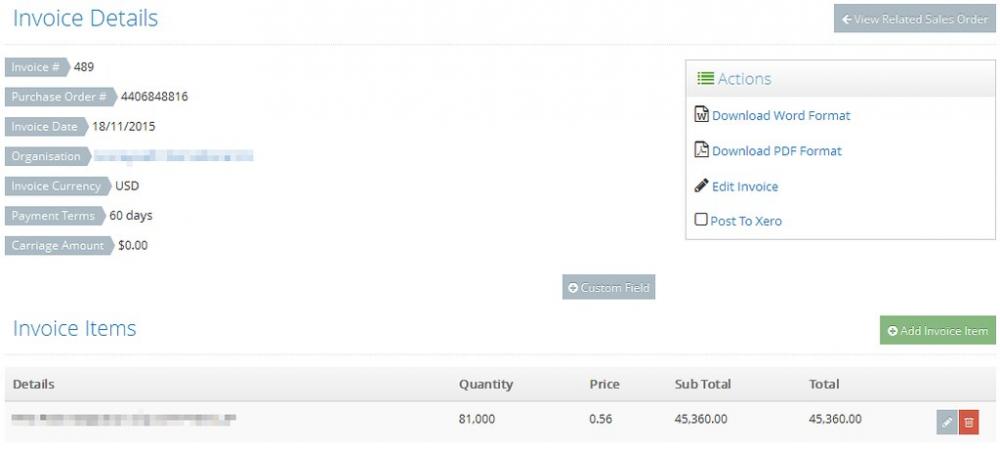Open the Download PDF Format link
Image resolution: width=1000 pixels, height=449 pixels.
click(x=776, y=151)
